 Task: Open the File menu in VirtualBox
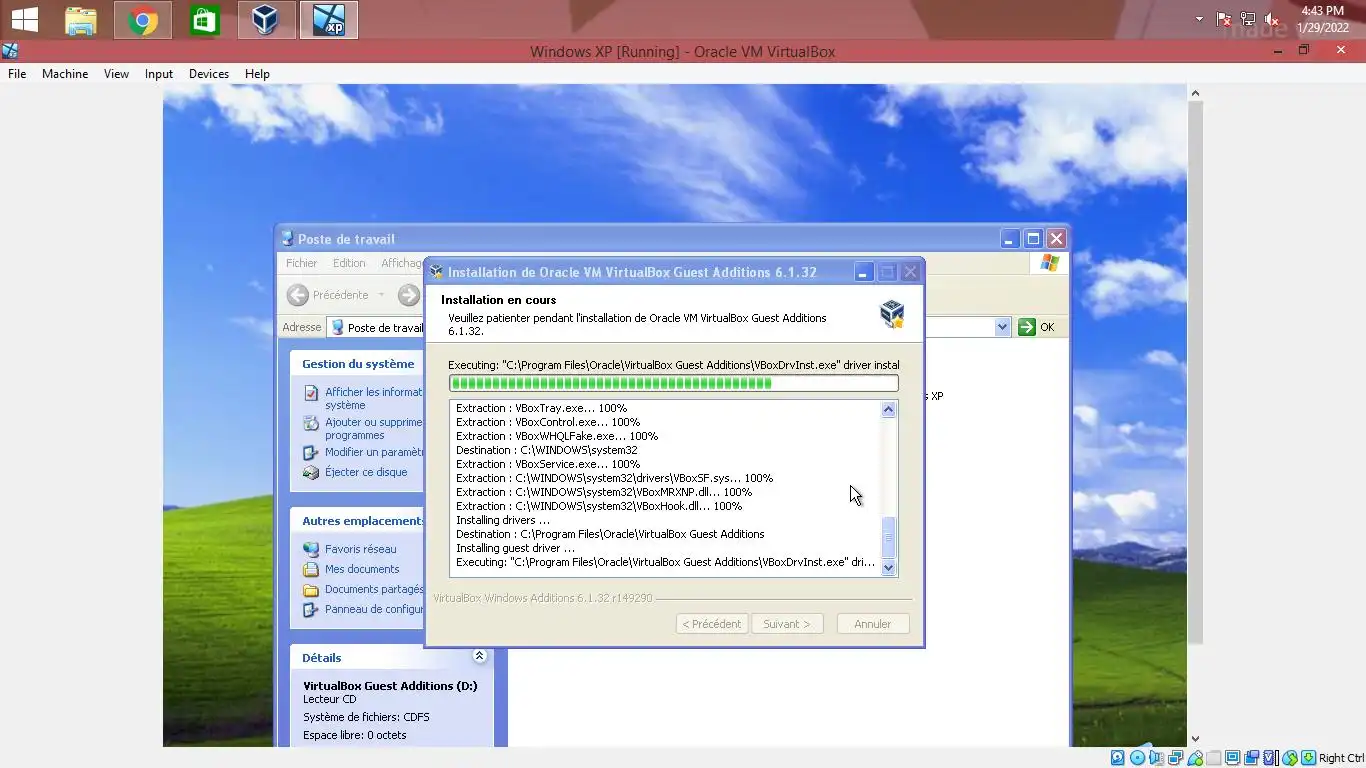[17, 74]
